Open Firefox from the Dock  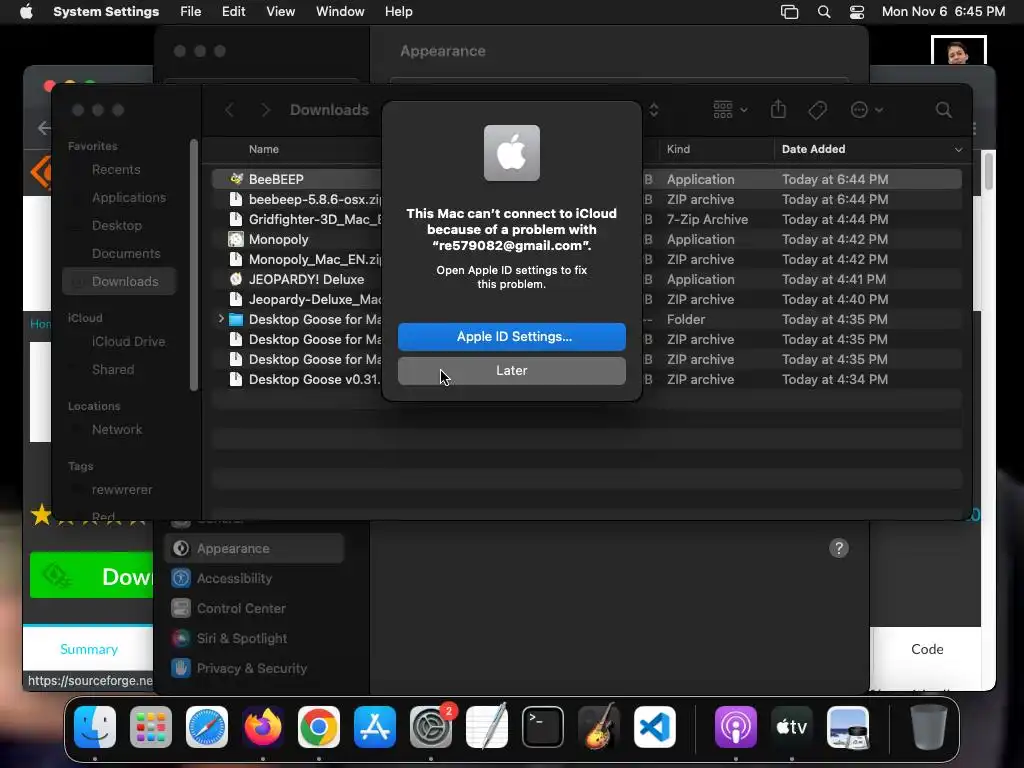tap(263, 727)
